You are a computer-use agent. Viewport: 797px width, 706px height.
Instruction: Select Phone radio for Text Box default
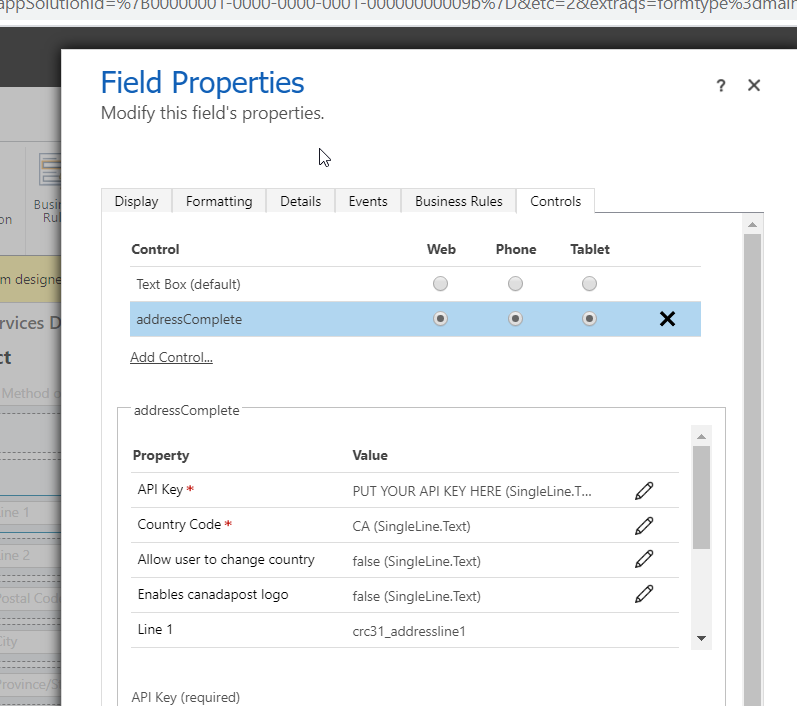tap(515, 284)
